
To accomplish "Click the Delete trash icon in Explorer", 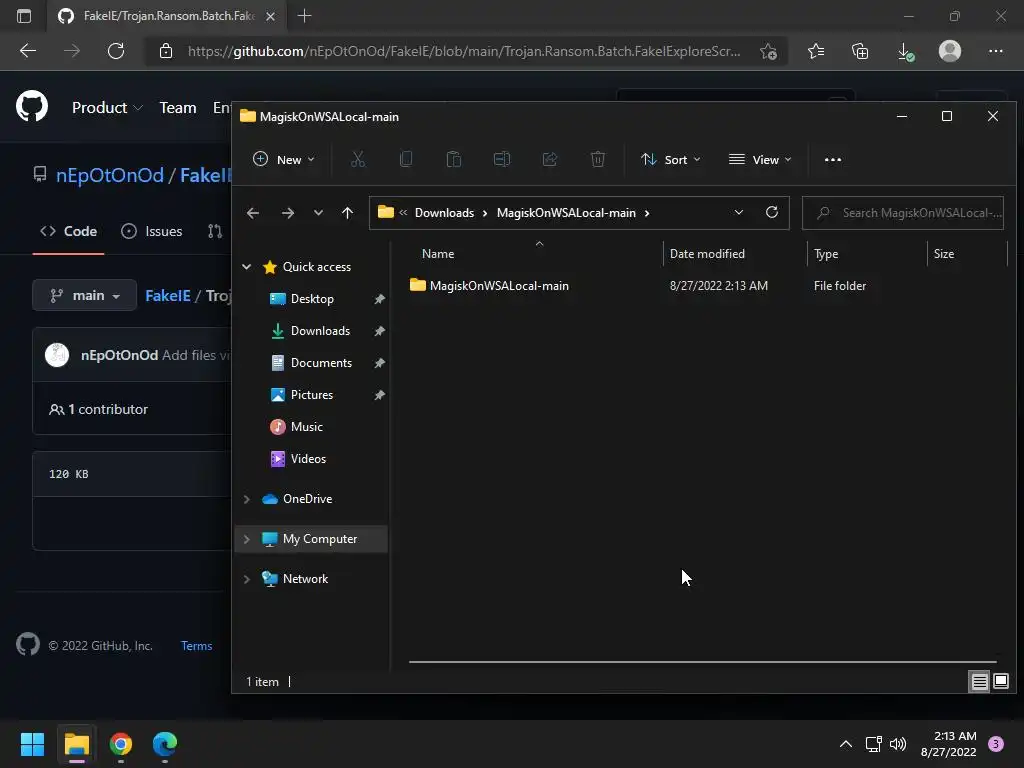I will (598, 159).
